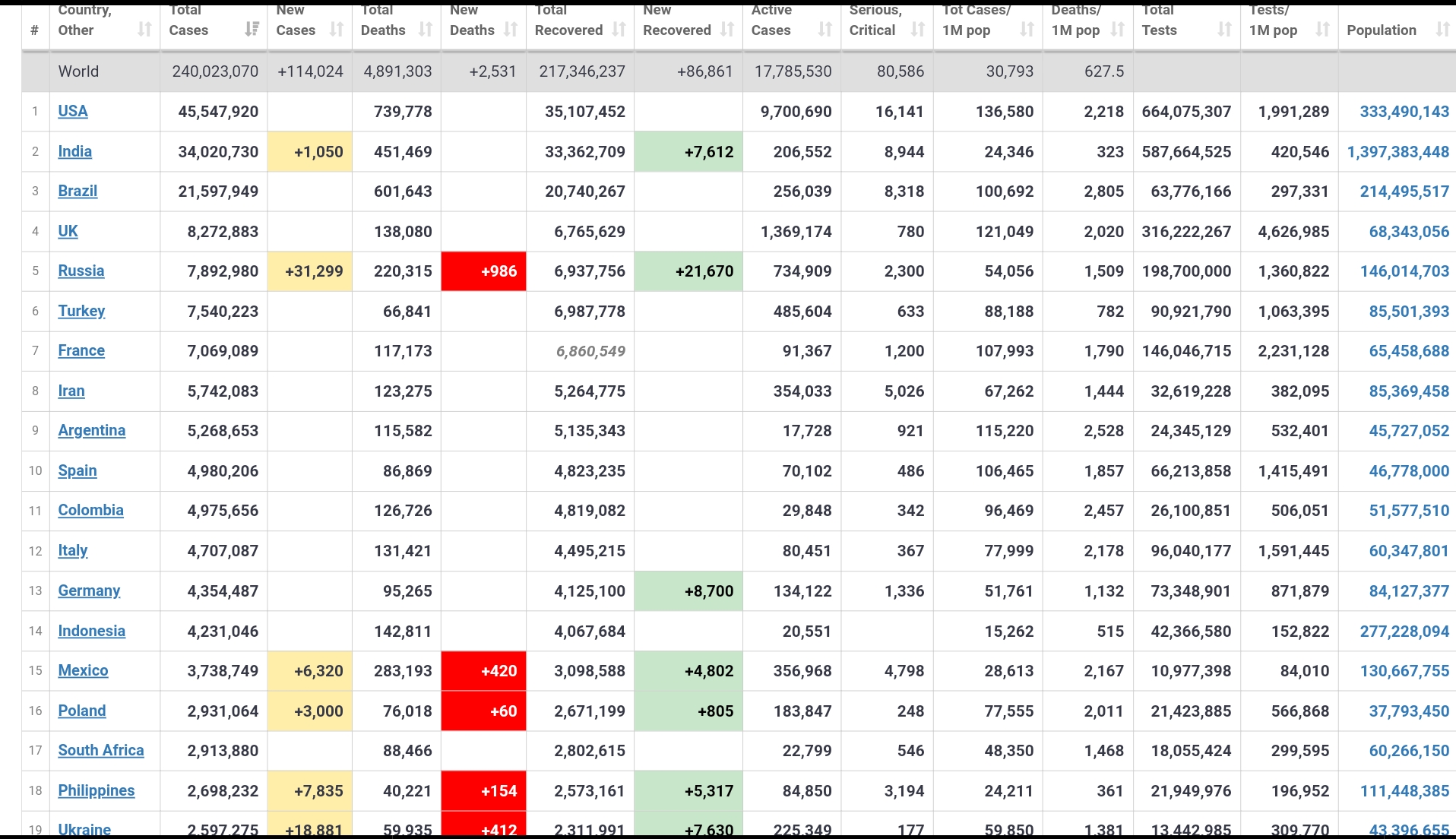Sort by Deaths/1M pop column arrows

1117,30
